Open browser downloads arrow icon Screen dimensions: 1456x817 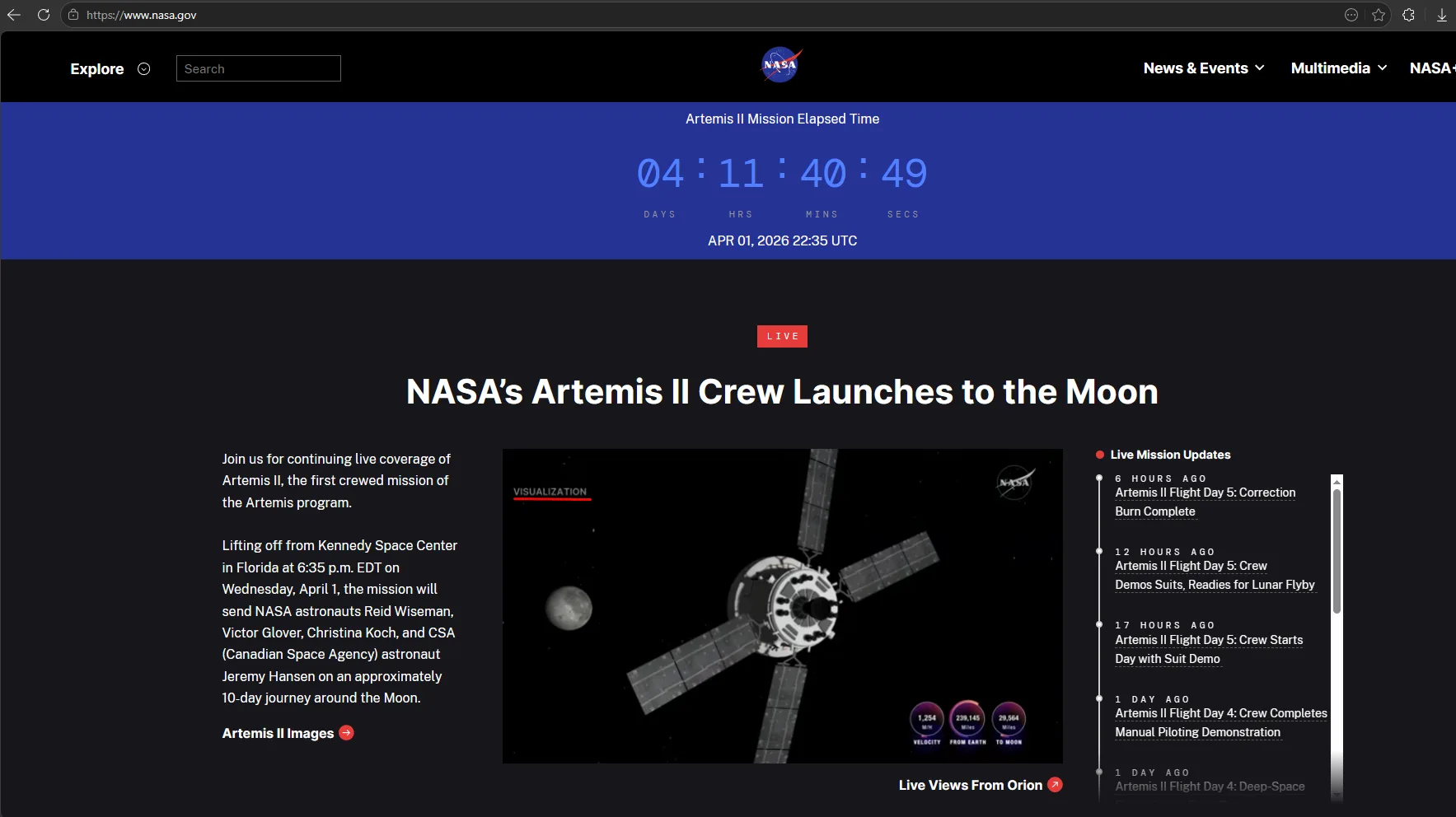pos(1441,15)
